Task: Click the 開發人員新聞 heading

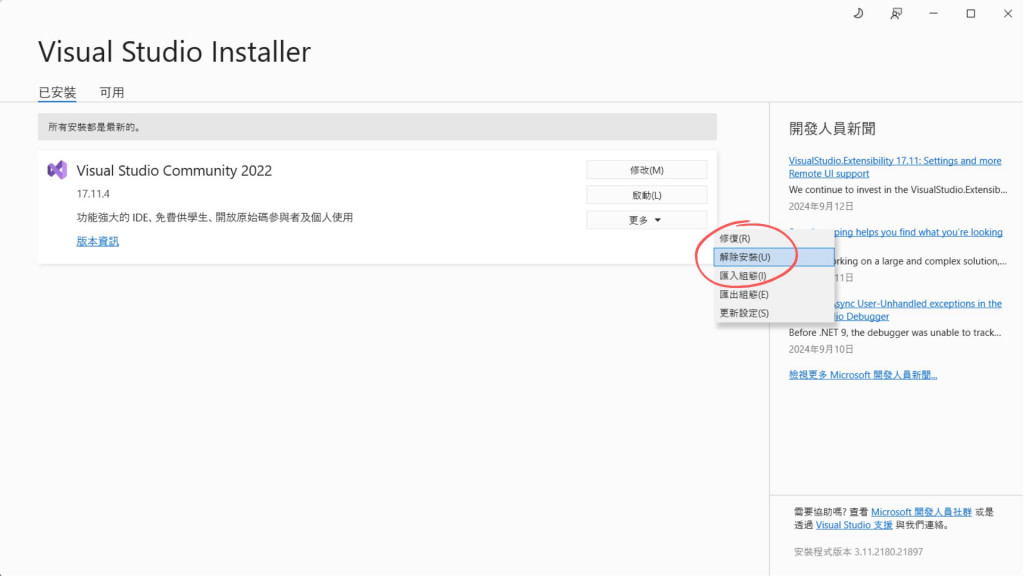Action: pos(832,129)
